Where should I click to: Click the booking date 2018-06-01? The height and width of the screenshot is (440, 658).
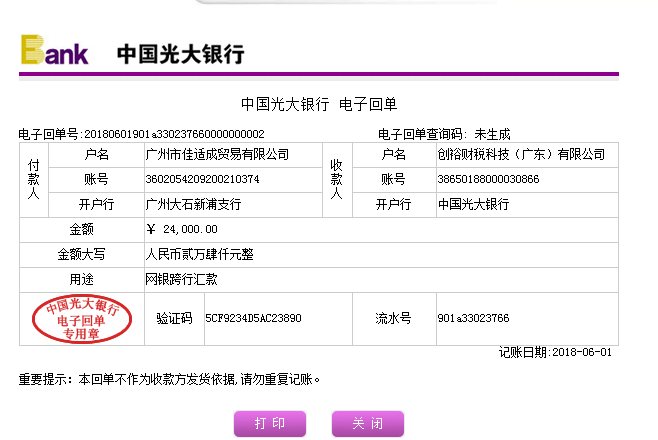click(582, 352)
